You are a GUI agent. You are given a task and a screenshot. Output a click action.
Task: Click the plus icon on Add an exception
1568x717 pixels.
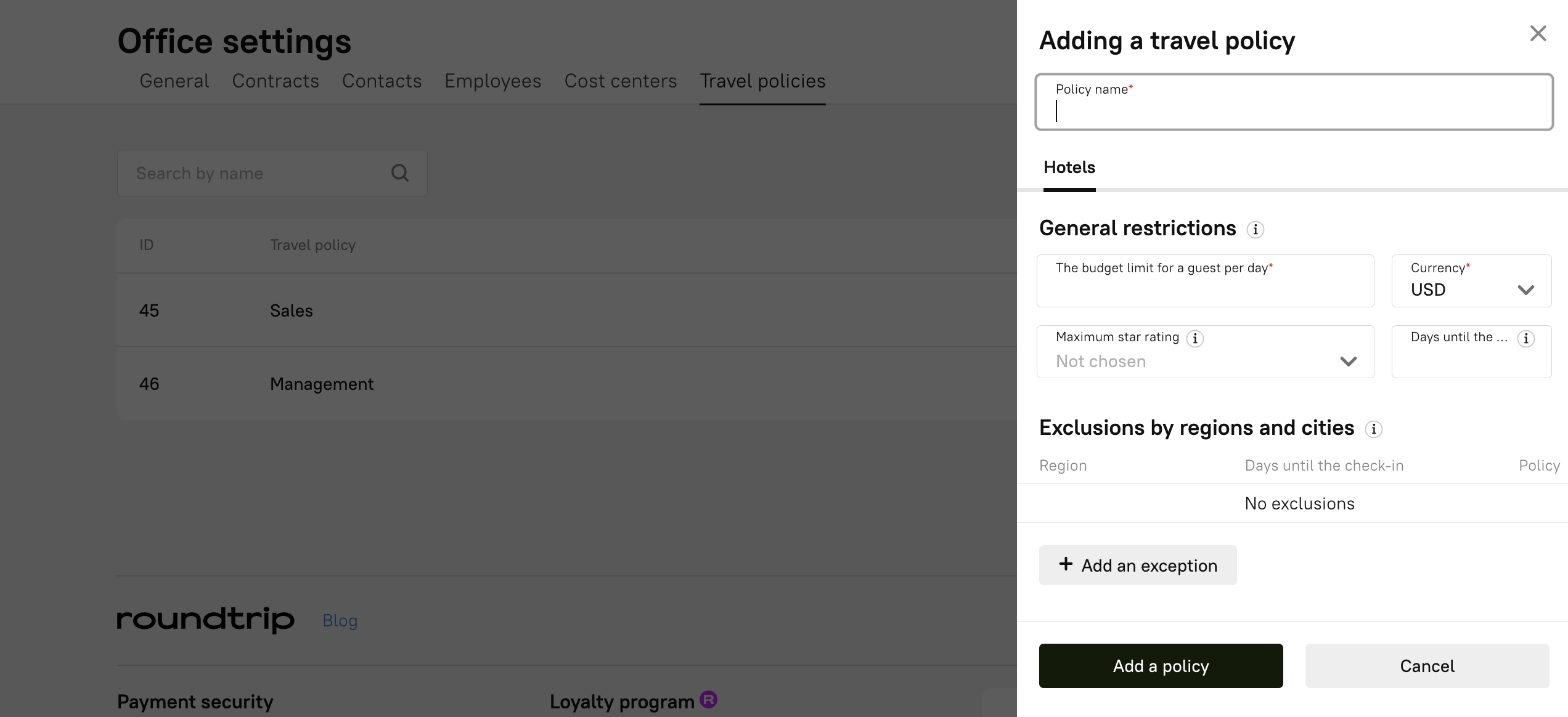tap(1066, 564)
